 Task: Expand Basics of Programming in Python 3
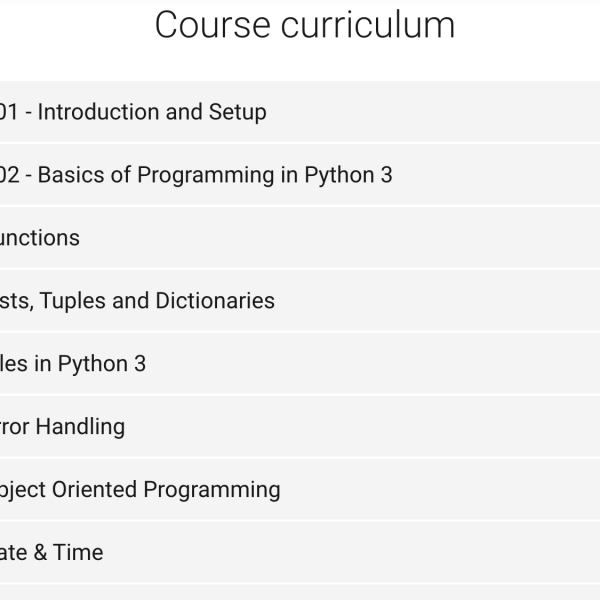coord(300,175)
